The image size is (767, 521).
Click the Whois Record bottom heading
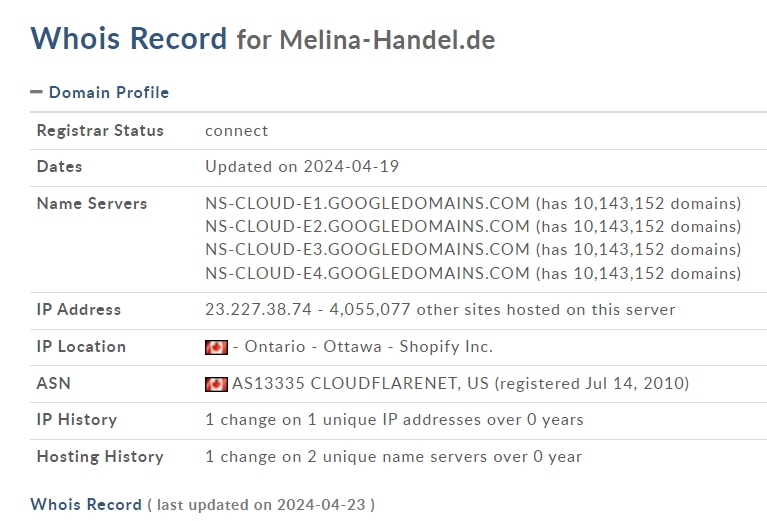[86, 504]
